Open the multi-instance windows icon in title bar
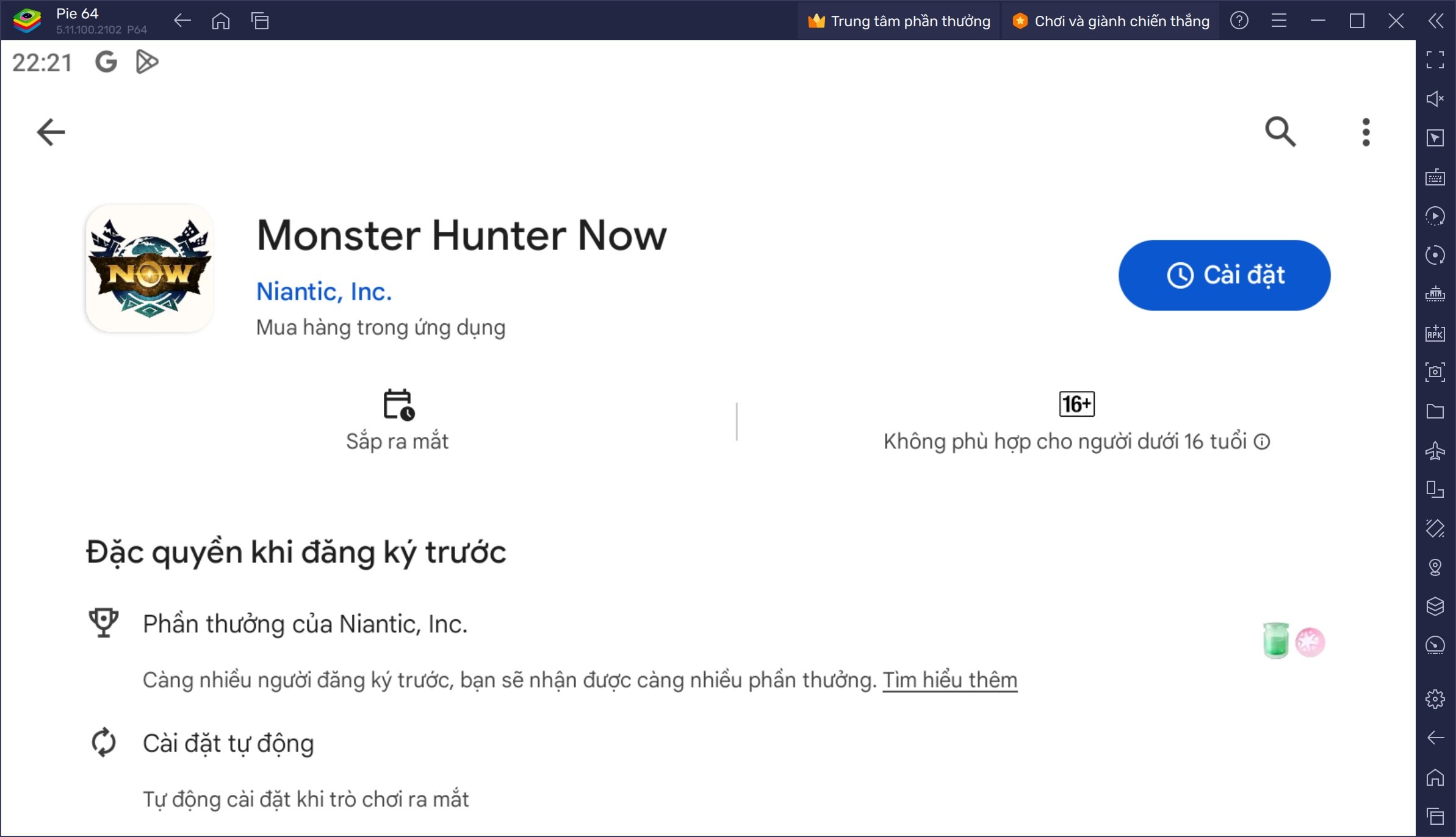Viewport: 1456px width, 837px height. 260,21
